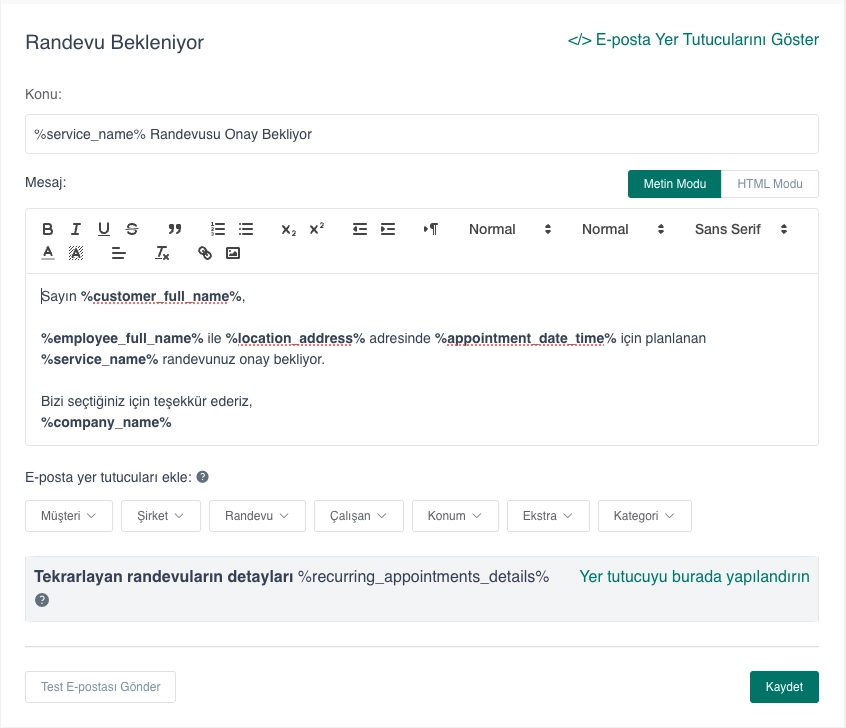This screenshot has width=846, height=728.
Task: Clear text formatting with the Tx icon
Action: [x=161, y=253]
